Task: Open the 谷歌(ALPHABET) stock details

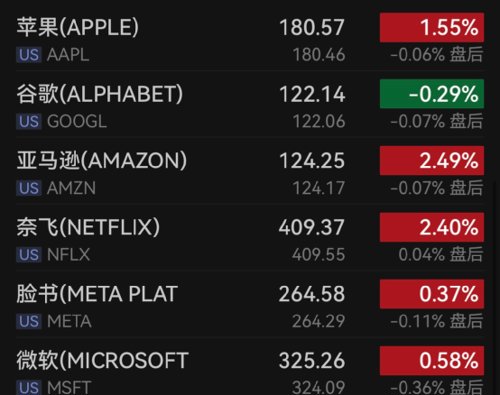Action: [x=250, y=104]
